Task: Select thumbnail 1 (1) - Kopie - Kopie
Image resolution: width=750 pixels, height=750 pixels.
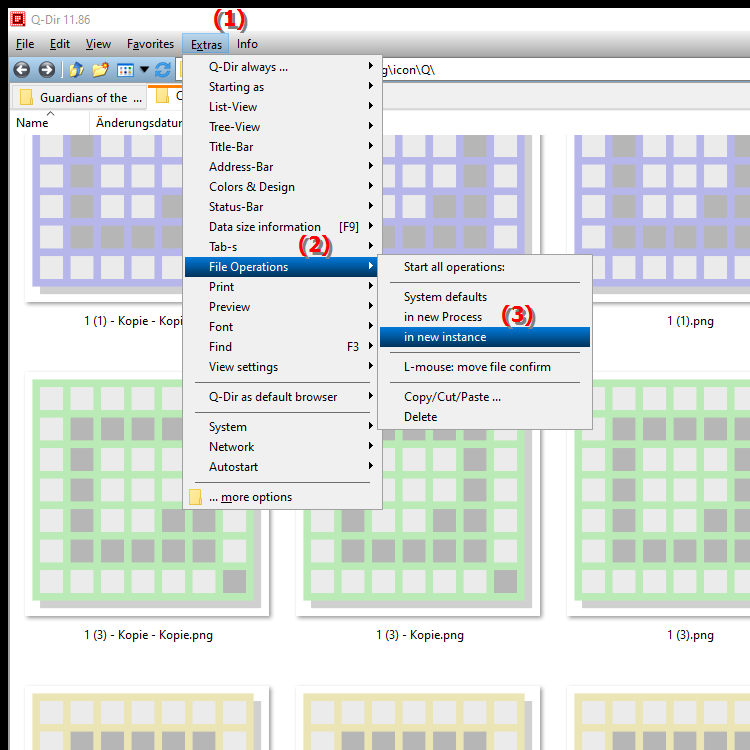Action: 104,218
